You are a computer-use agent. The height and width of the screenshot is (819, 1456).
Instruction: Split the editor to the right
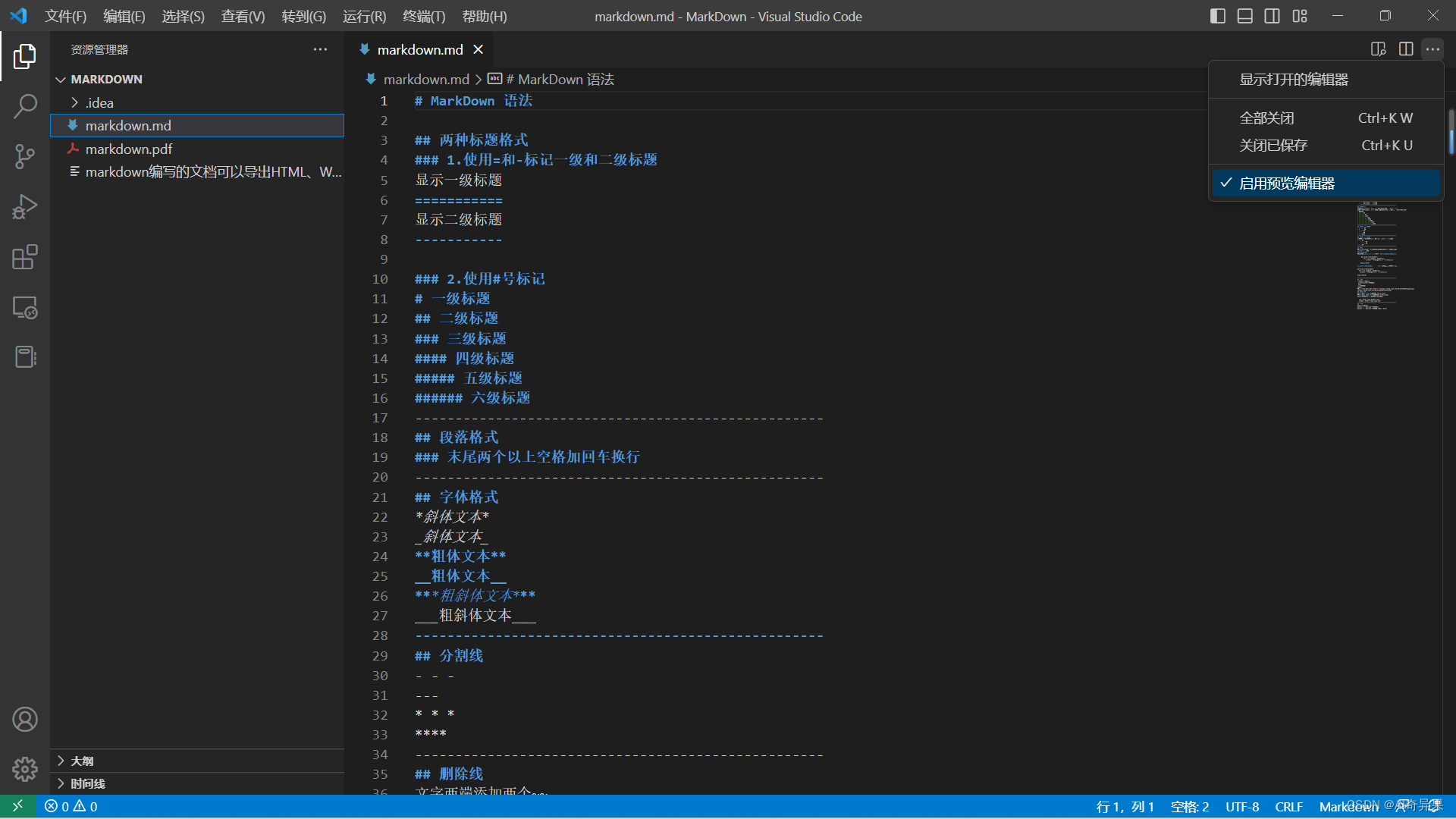pyautogui.click(x=1405, y=49)
